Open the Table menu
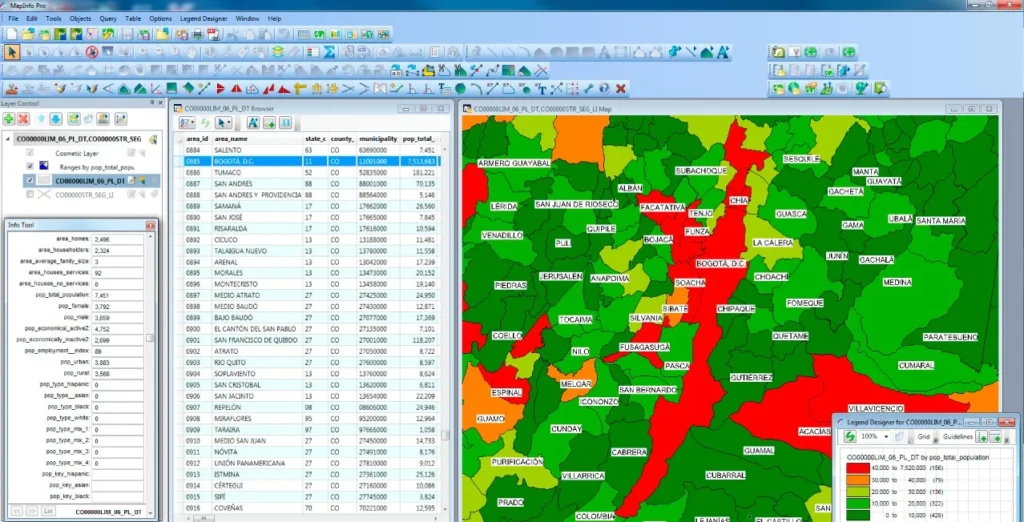 (x=133, y=18)
